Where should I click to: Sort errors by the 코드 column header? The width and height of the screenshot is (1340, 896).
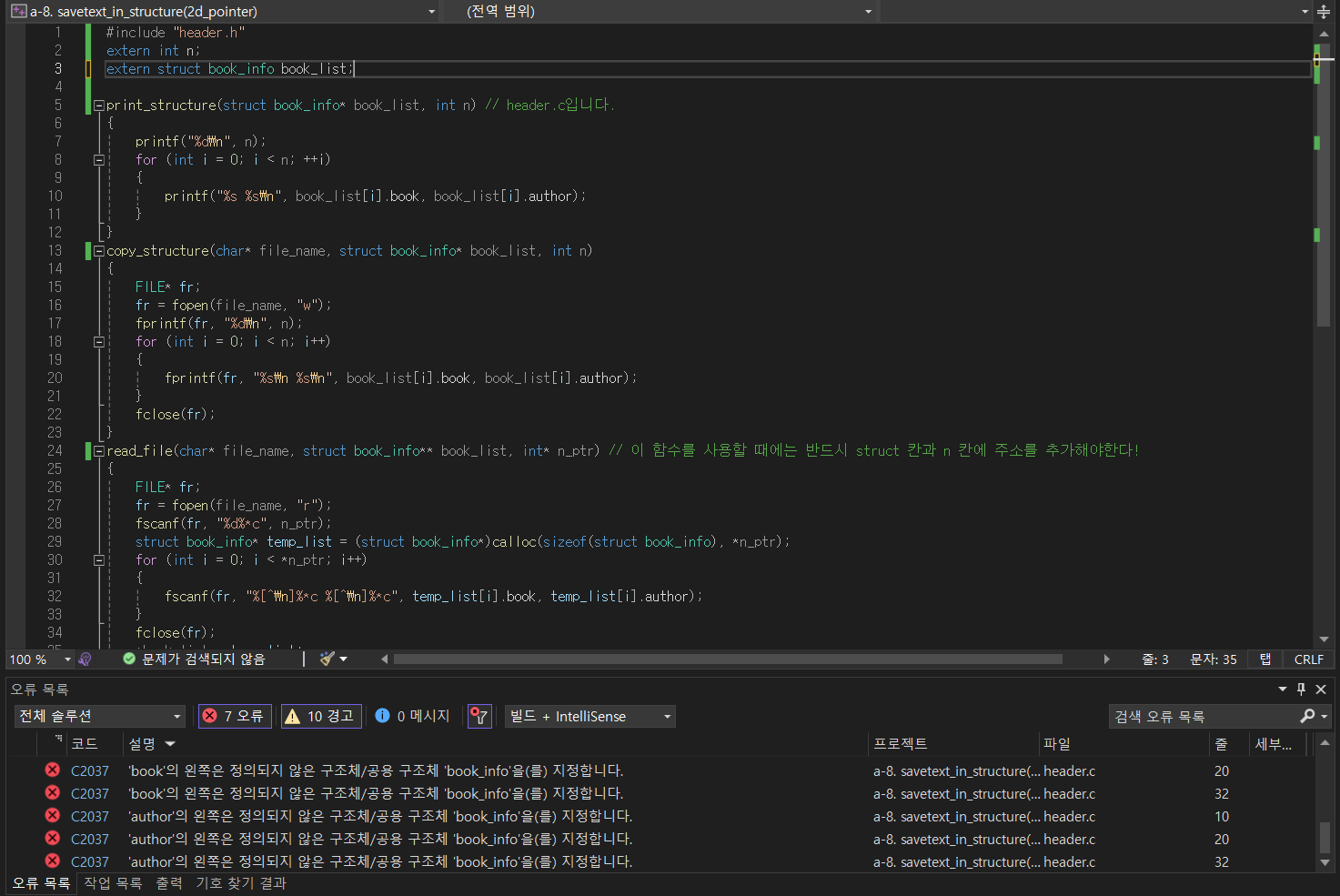click(85, 744)
